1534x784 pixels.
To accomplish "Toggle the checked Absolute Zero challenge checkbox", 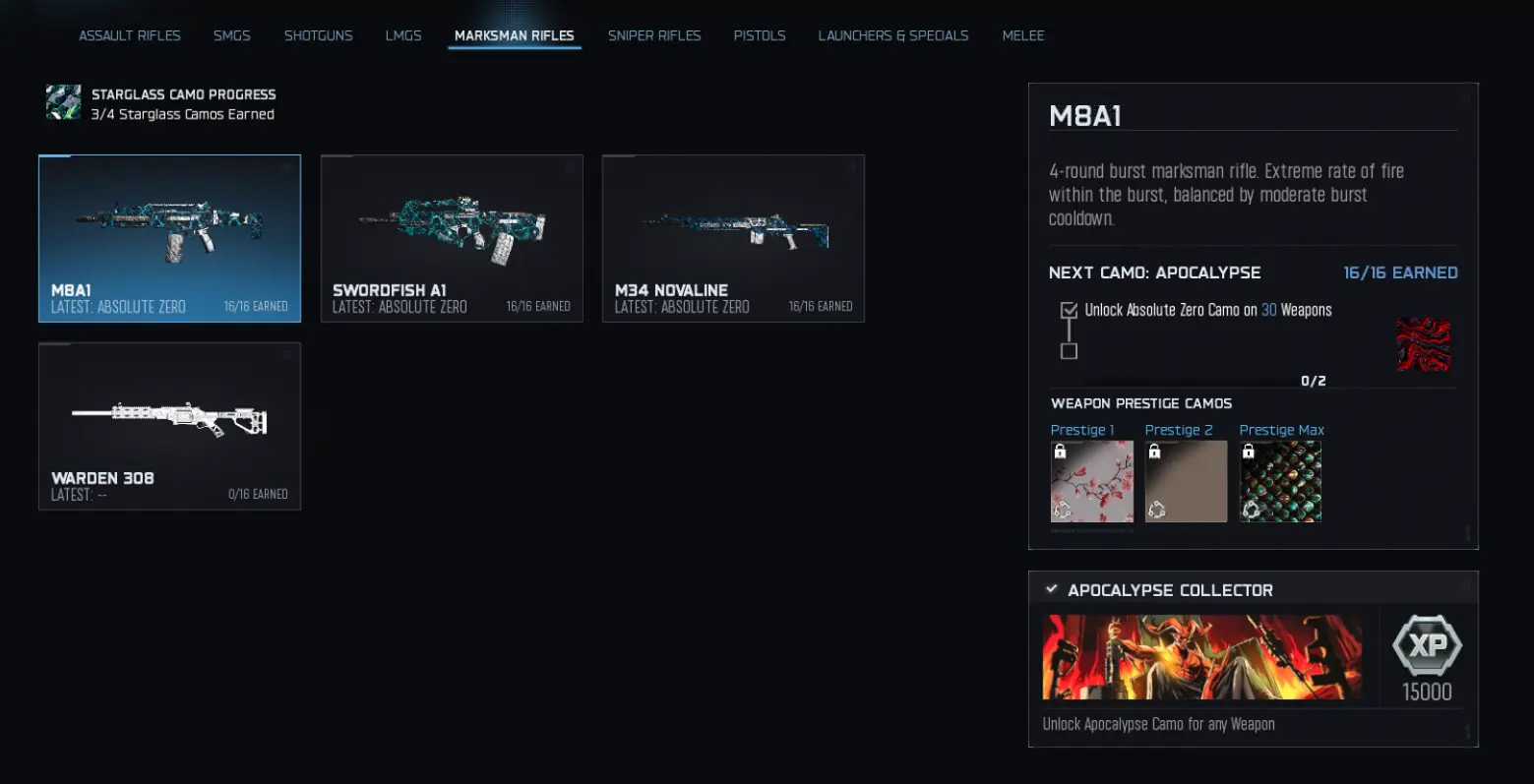I will (x=1070, y=311).
